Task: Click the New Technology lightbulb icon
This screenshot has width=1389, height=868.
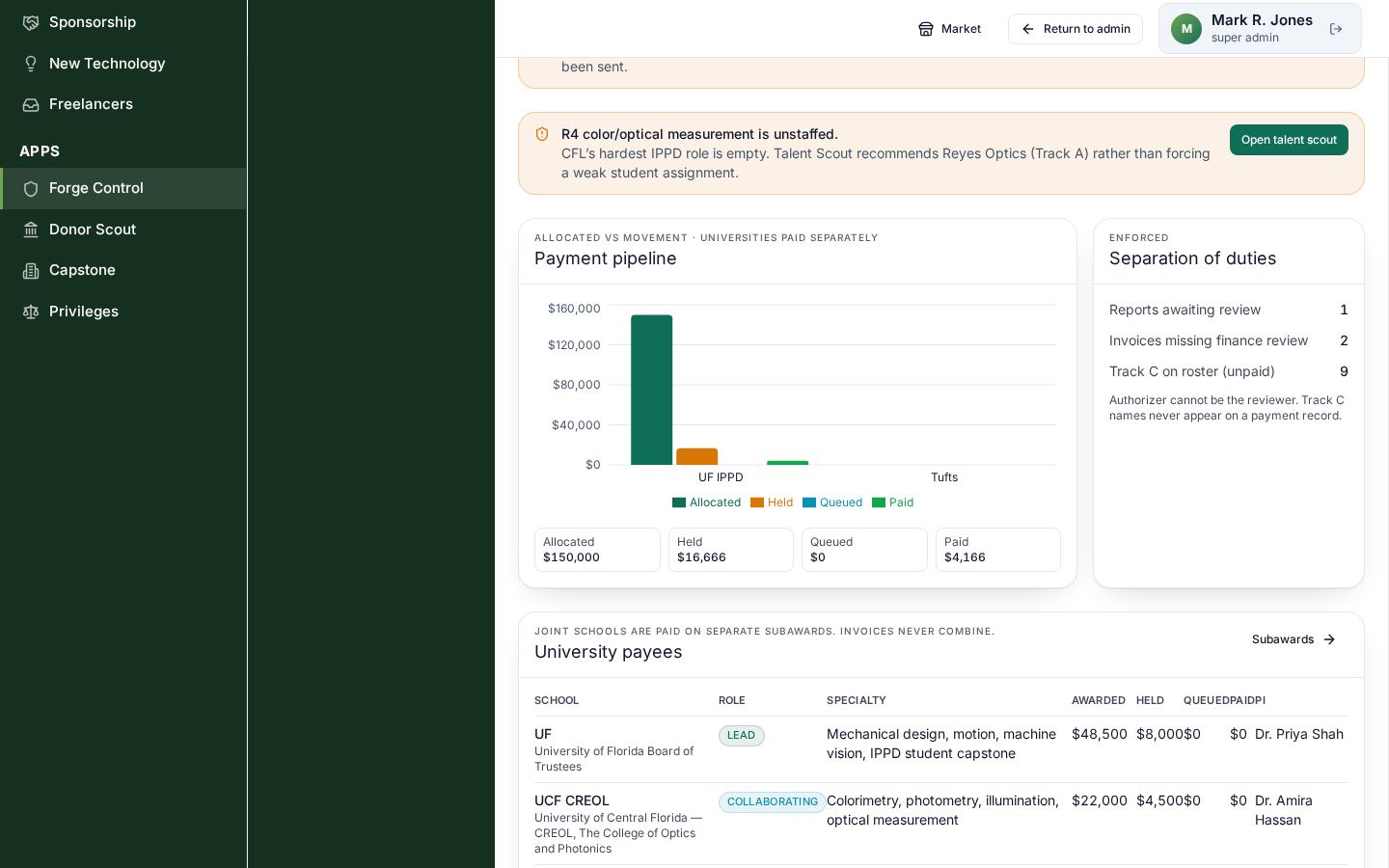Action: [x=31, y=64]
